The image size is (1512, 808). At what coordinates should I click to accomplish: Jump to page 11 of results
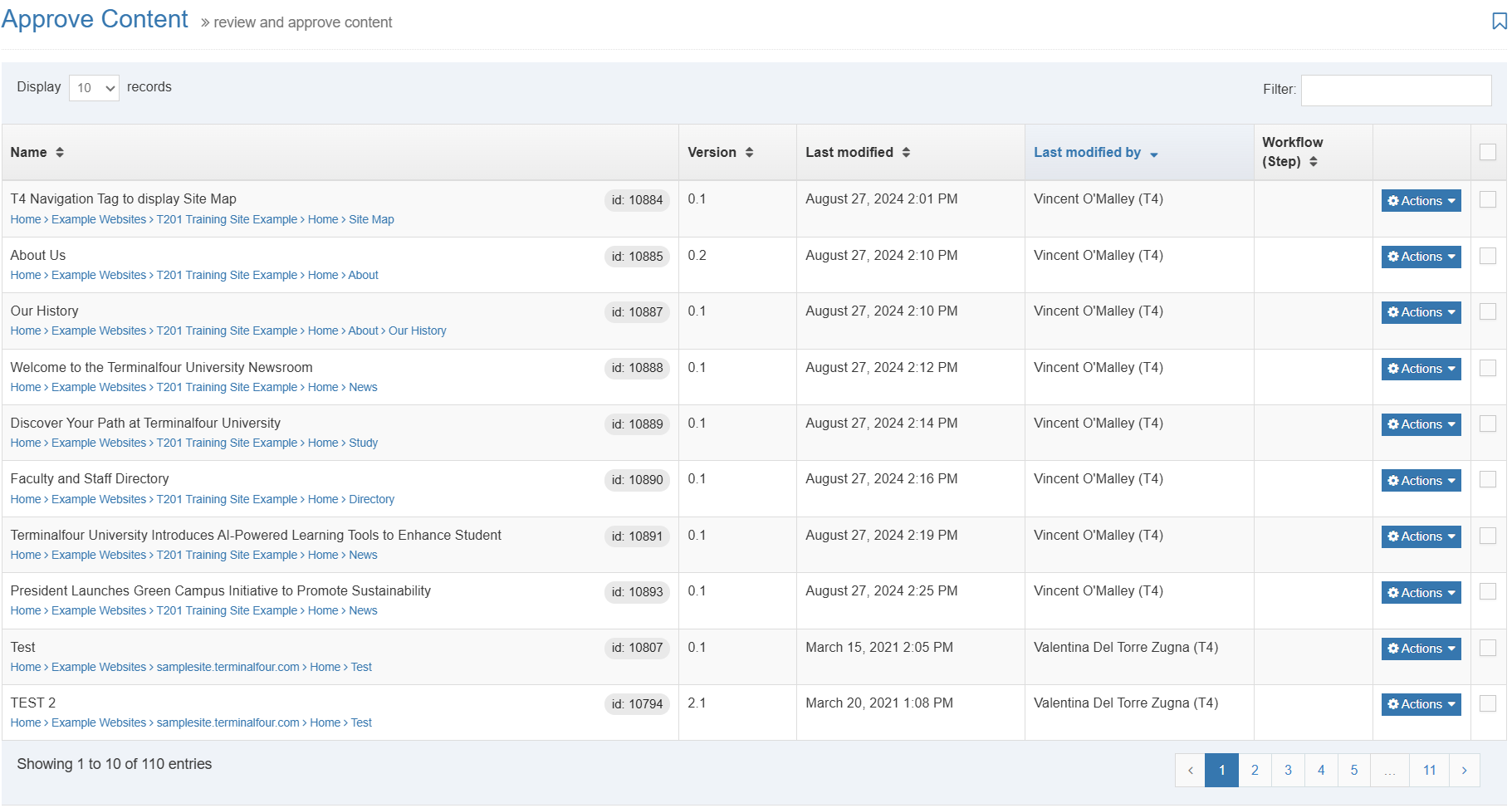[1429, 771]
